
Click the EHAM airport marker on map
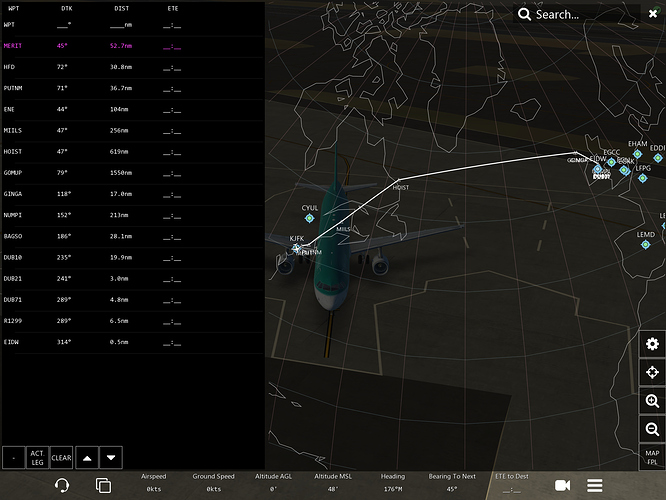637,154
